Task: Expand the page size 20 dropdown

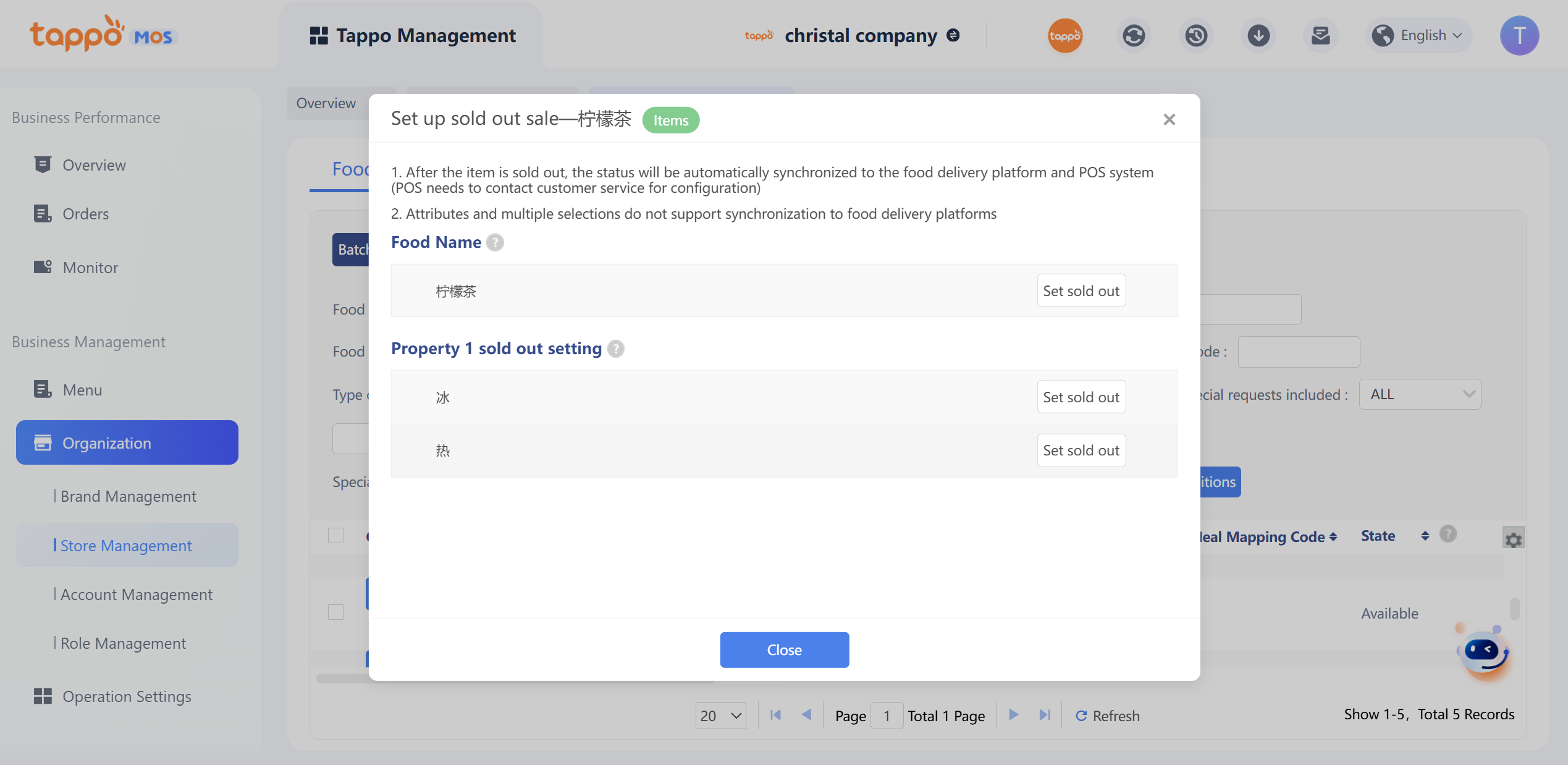Action: 720,716
